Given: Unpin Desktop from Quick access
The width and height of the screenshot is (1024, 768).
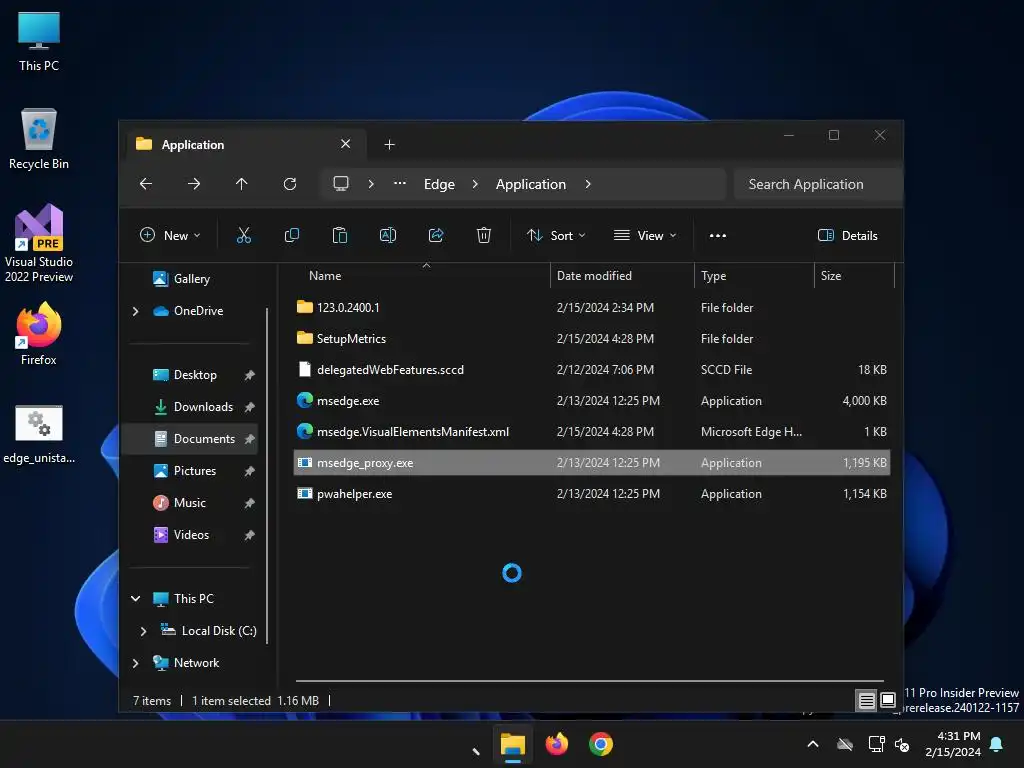Looking at the screenshot, I should click(x=249, y=376).
